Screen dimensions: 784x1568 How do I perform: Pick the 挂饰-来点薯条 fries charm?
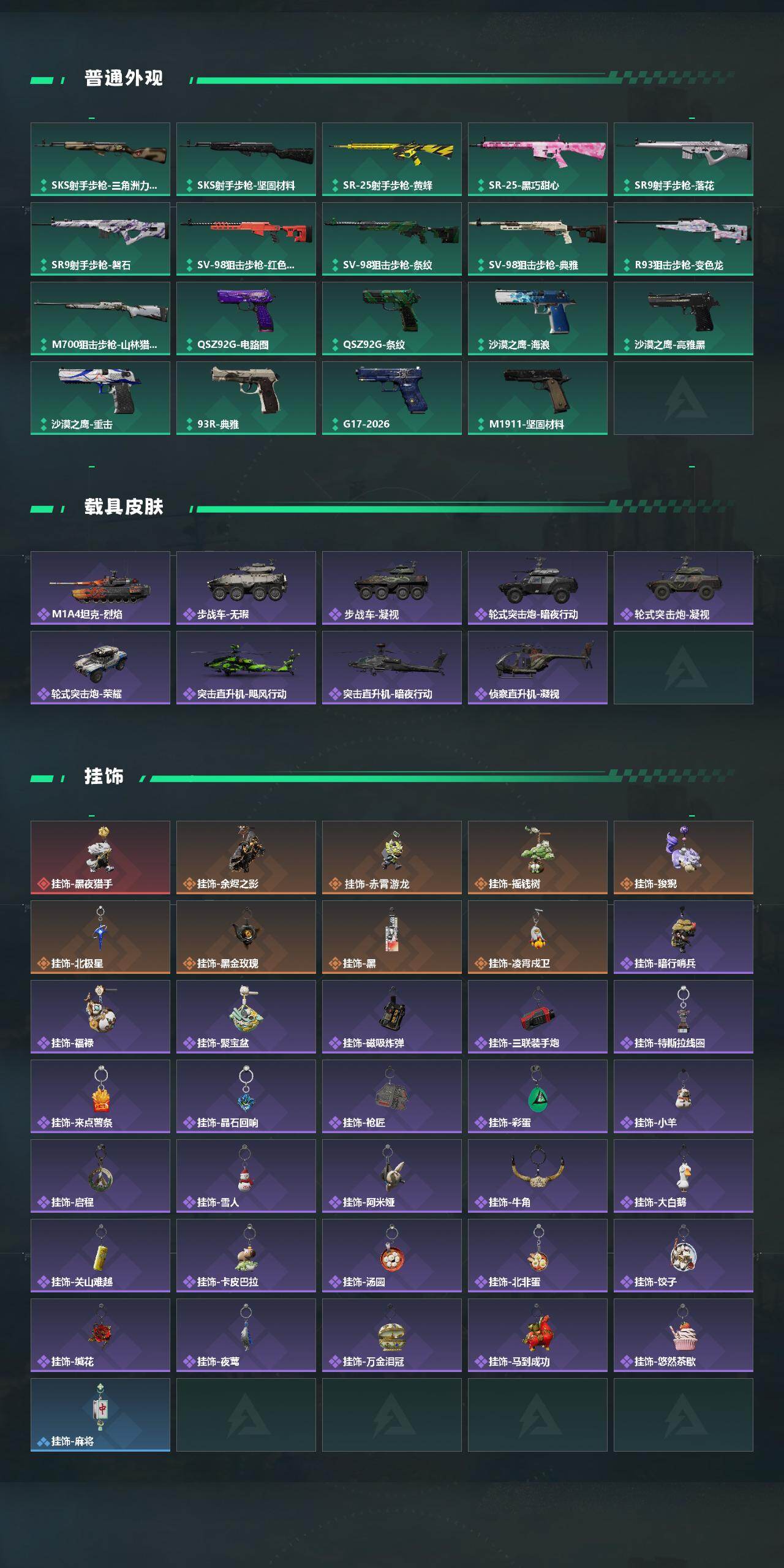[100, 1096]
